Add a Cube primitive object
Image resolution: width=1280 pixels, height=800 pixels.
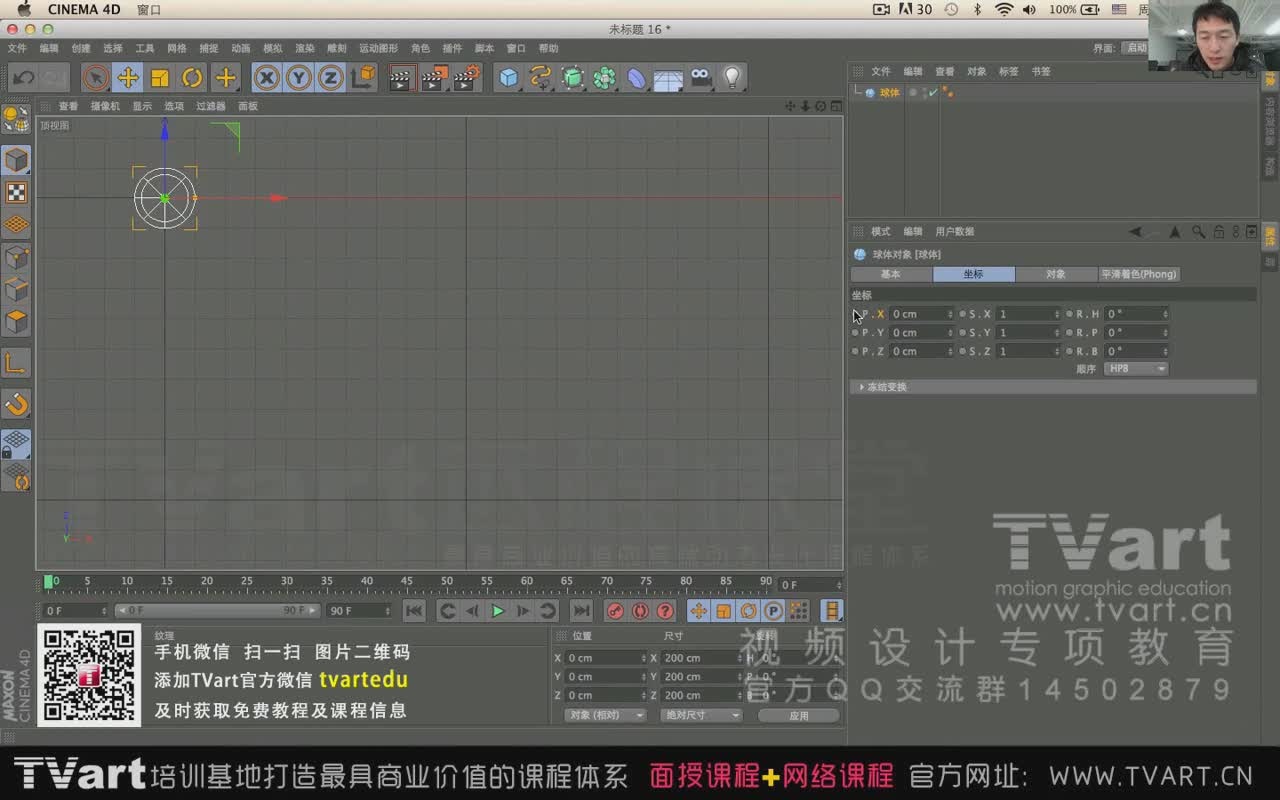[x=510, y=78]
